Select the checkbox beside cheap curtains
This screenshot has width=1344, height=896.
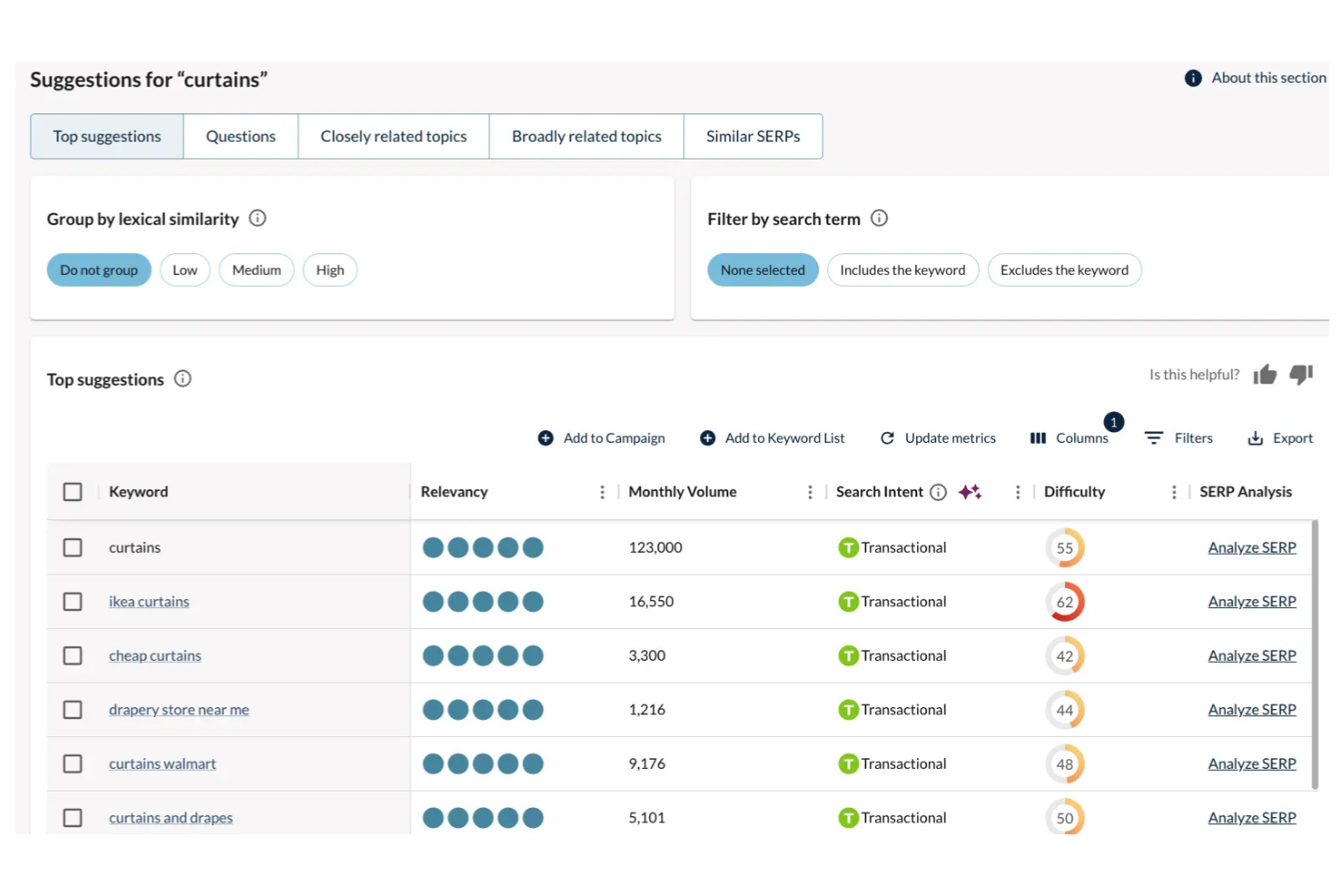(x=73, y=655)
